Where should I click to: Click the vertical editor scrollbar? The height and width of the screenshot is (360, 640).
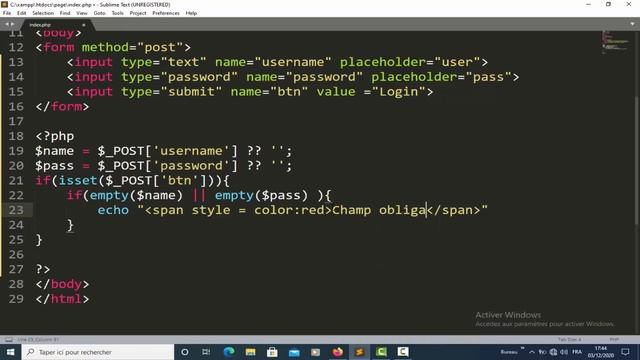[637, 159]
